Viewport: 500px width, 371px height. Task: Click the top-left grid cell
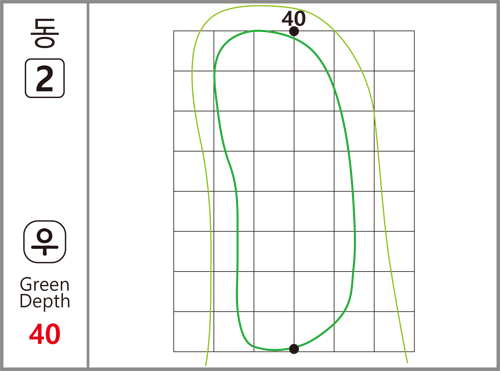pos(193,51)
